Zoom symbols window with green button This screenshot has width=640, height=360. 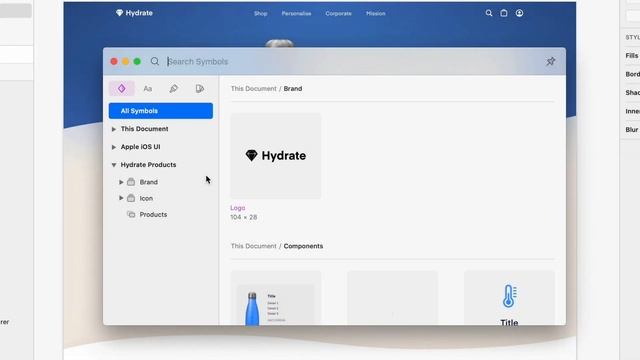(x=137, y=62)
